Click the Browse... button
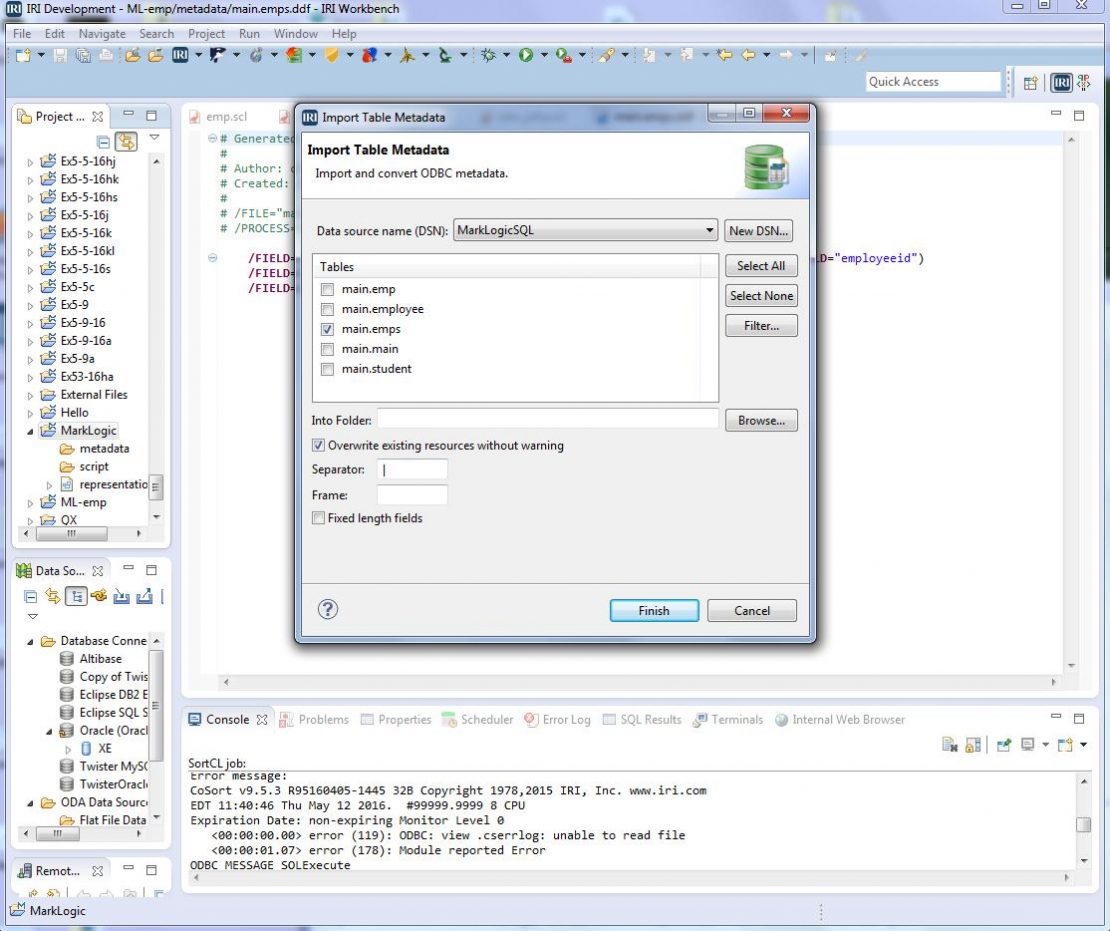This screenshot has height=931, width=1110. coord(761,421)
